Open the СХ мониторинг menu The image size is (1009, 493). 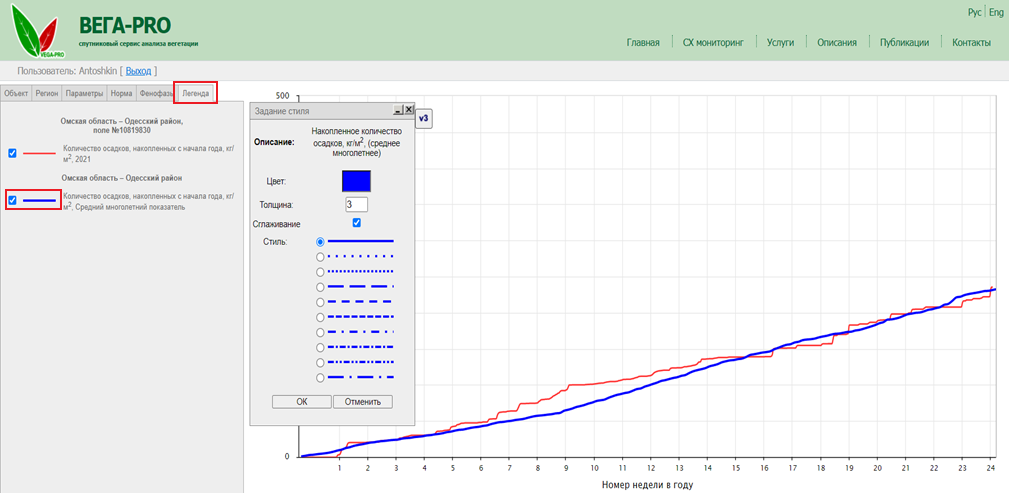713,43
